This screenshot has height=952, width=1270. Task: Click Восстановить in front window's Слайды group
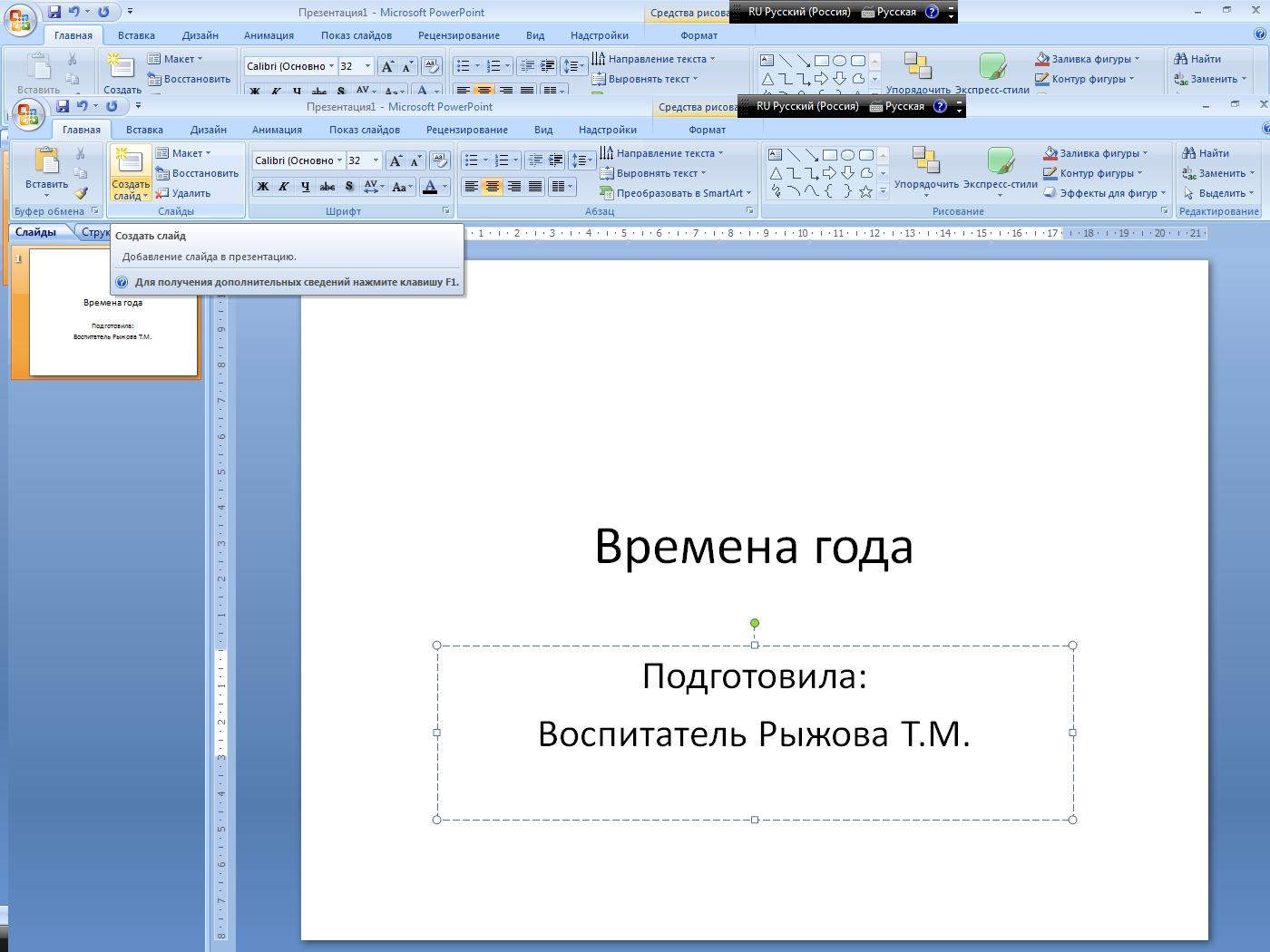(x=197, y=173)
